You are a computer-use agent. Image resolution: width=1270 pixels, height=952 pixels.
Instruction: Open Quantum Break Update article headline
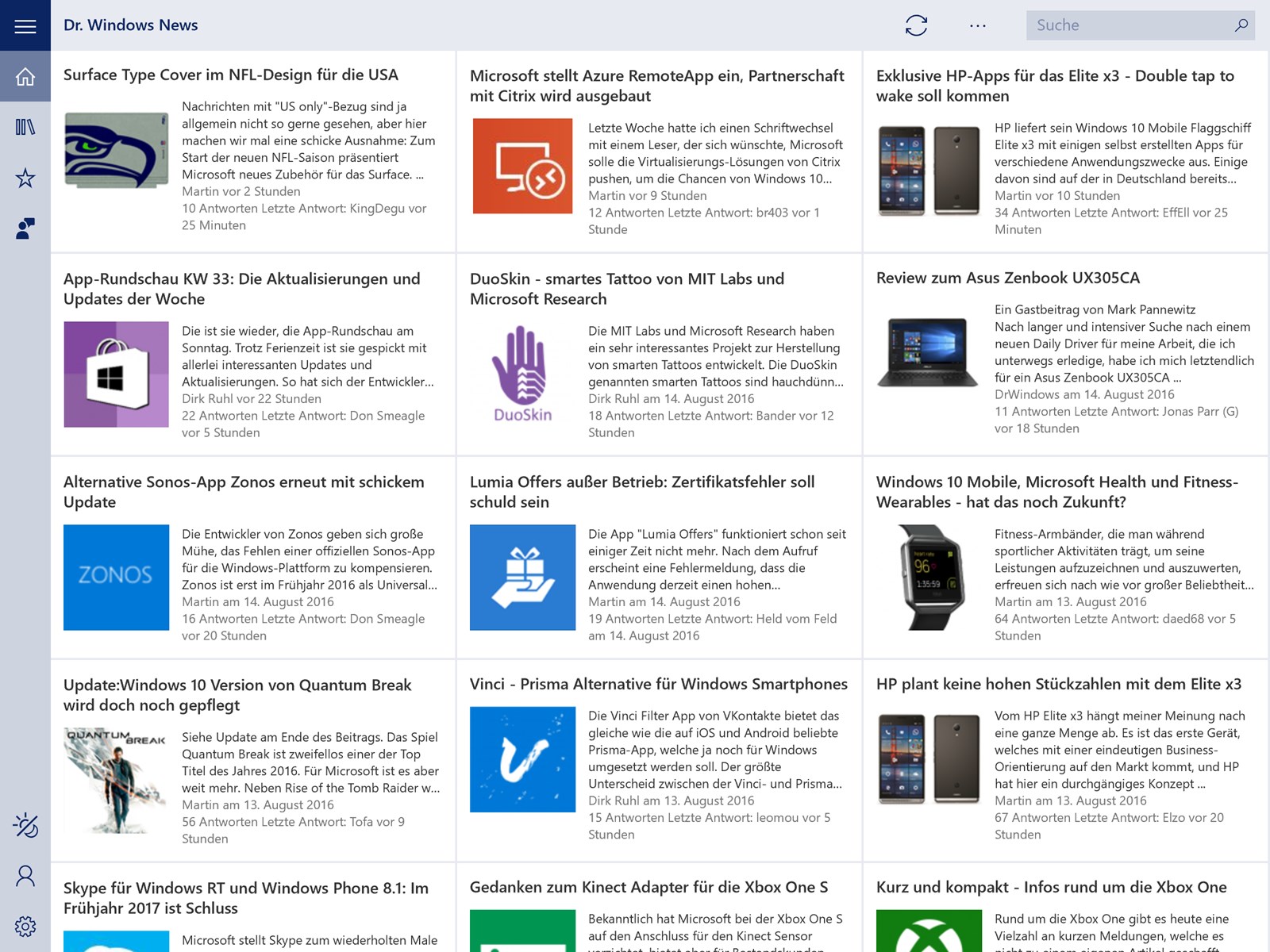237,695
